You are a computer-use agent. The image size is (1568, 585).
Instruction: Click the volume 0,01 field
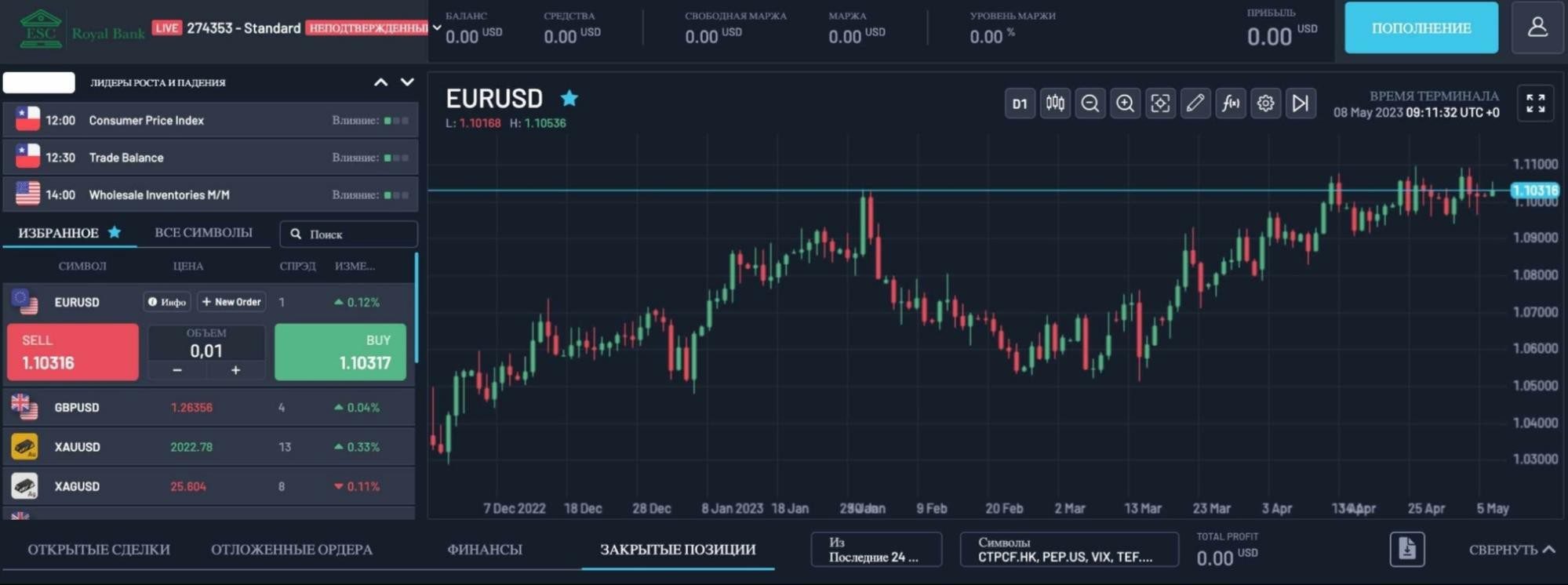tap(206, 351)
